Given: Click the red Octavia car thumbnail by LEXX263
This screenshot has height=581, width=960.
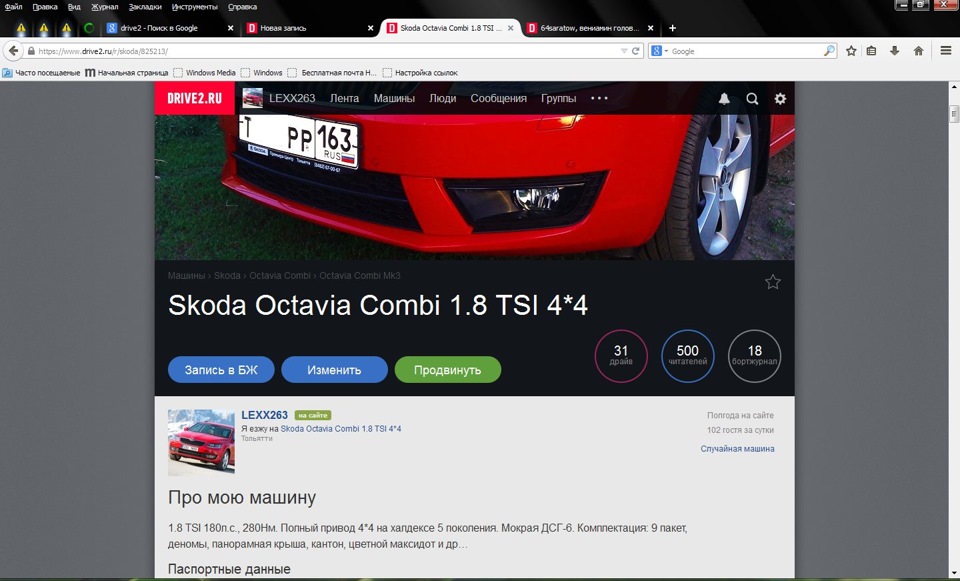Looking at the screenshot, I should [200, 441].
